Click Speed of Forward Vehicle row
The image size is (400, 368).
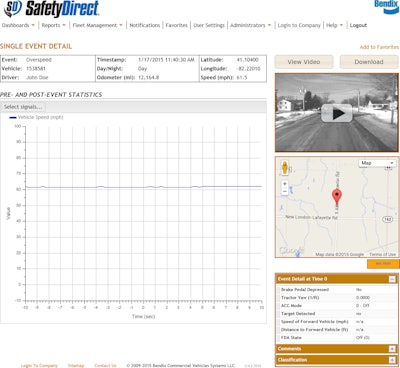[337, 322]
